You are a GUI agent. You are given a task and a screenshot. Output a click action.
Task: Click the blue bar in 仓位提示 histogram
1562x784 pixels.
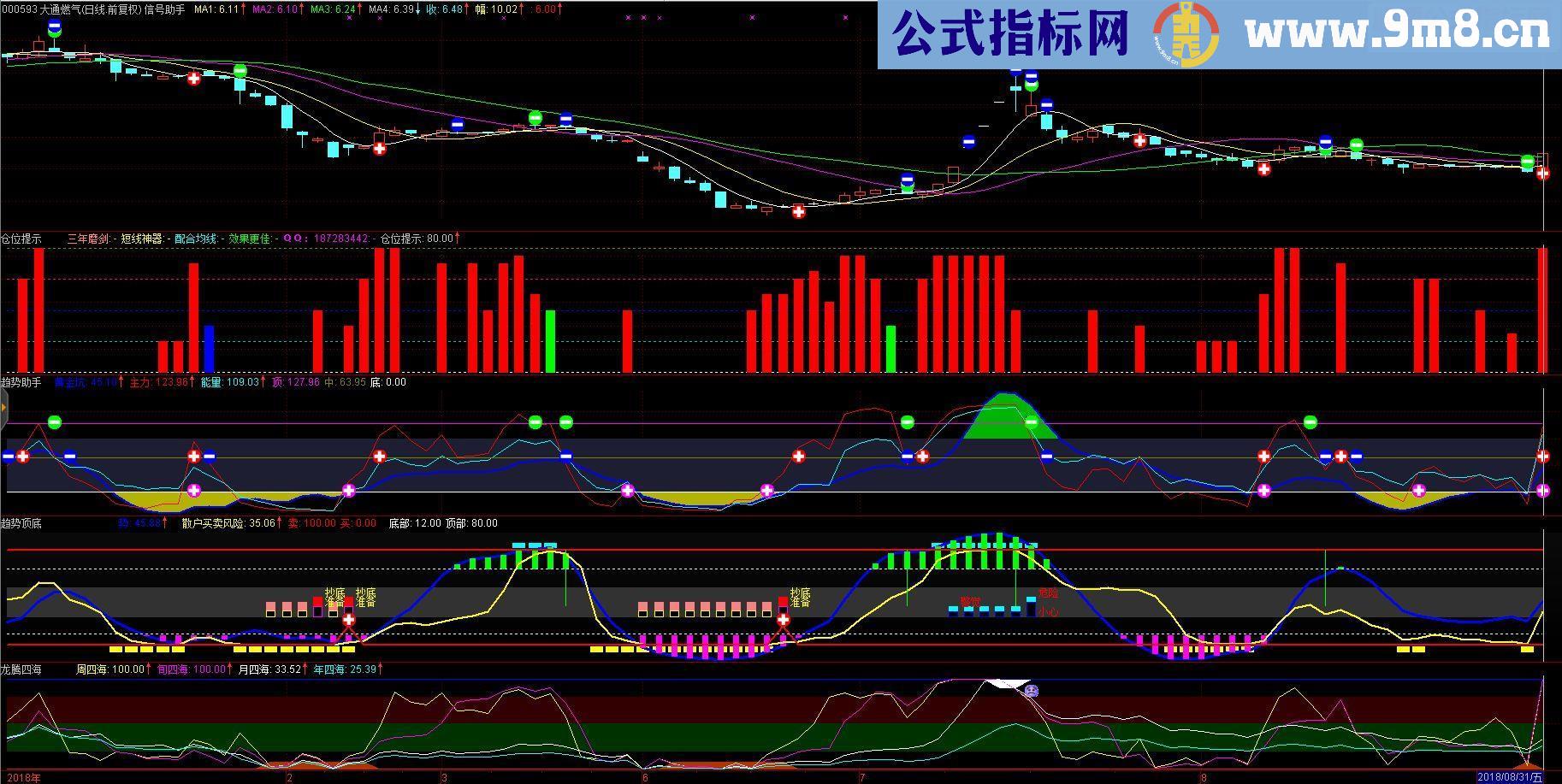pyautogui.click(x=209, y=349)
